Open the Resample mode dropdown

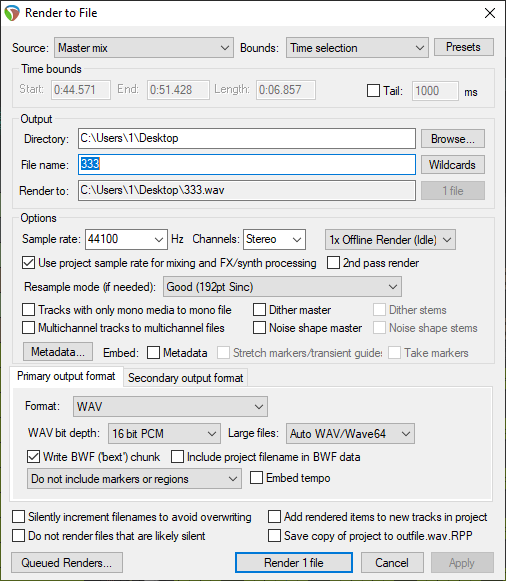[x=282, y=286]
